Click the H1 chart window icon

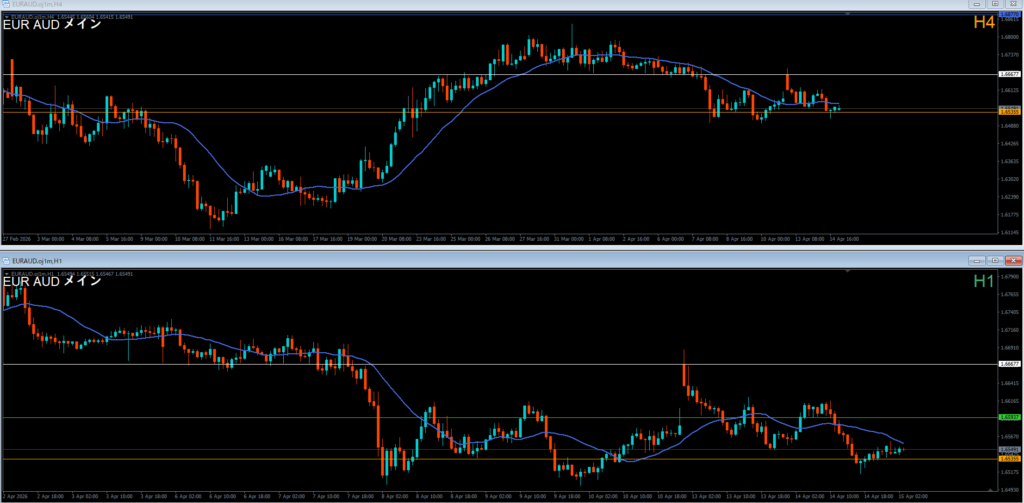(6, 259)
